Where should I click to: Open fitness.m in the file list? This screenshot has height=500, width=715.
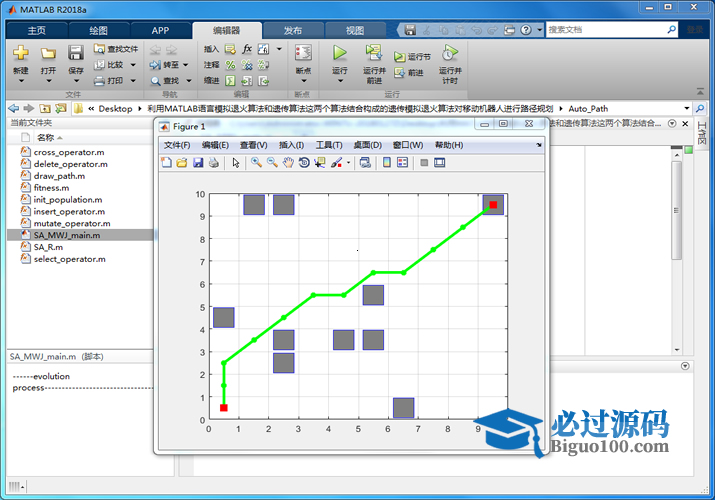(51, 187)
